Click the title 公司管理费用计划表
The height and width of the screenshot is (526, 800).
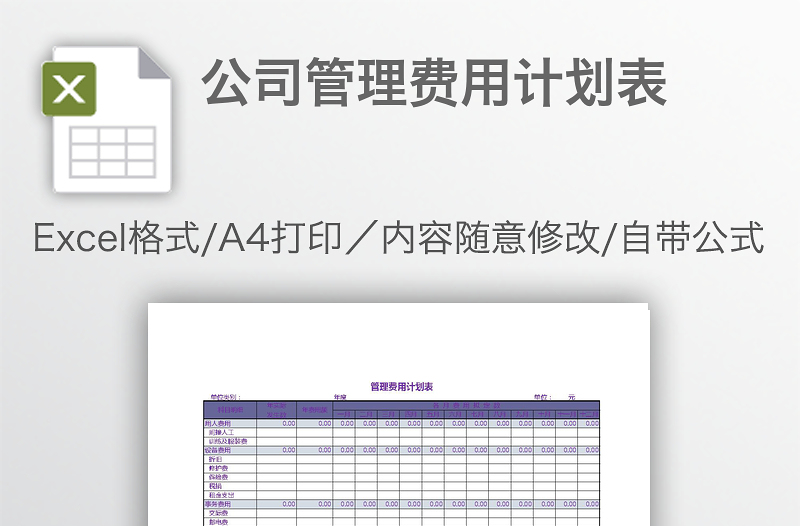[435, 84]
